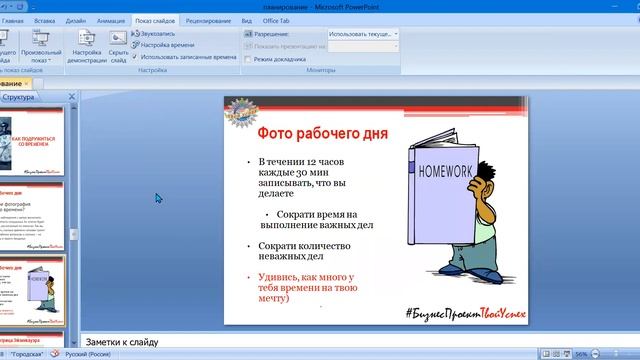Click the #БизнесПроектТвойУспех hashtag text
The height and width of the screenshot is (360, 640).
click(x=466, y=313)
